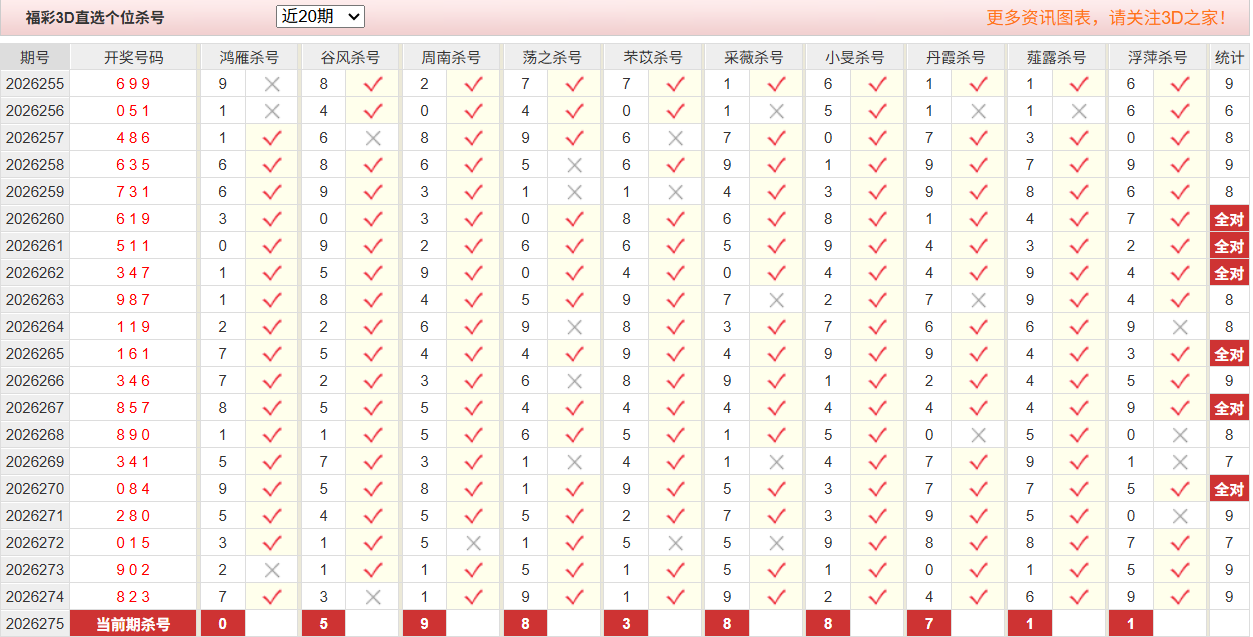Click the period number 2026255
The image size is (1253, 637).
coord(35,84)
